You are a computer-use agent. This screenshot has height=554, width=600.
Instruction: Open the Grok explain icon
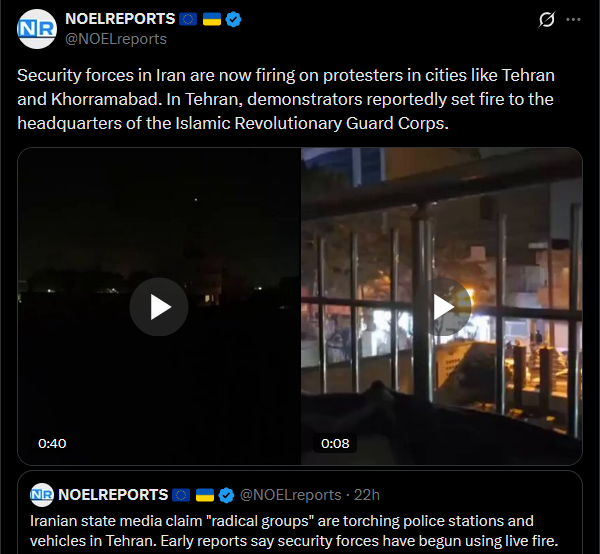click(x=546, y=19)
